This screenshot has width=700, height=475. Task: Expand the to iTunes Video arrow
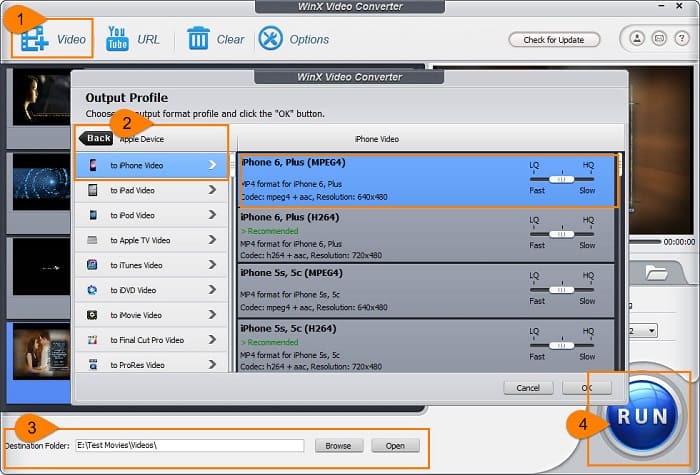(212, 265)
